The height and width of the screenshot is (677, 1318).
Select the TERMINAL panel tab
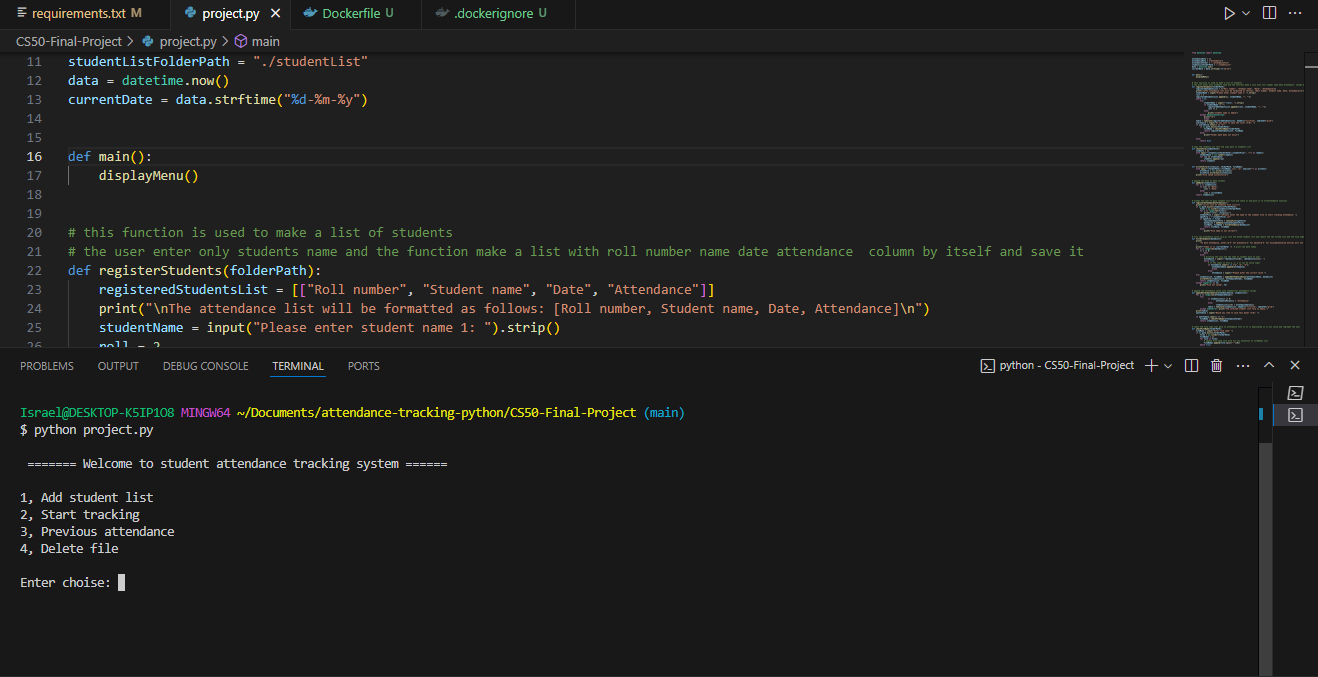298,366
